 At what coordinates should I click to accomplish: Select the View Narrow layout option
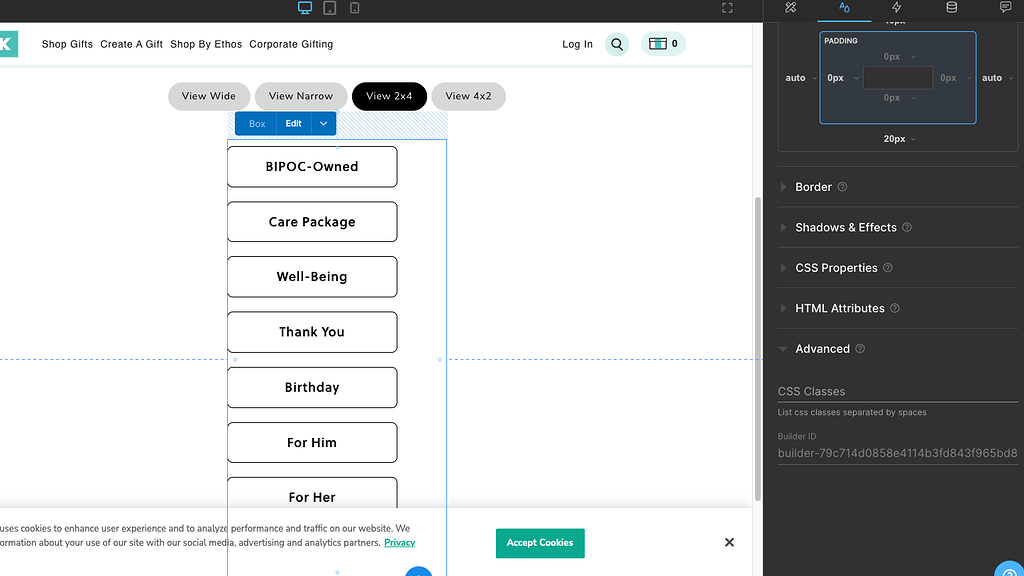(300, 96)
